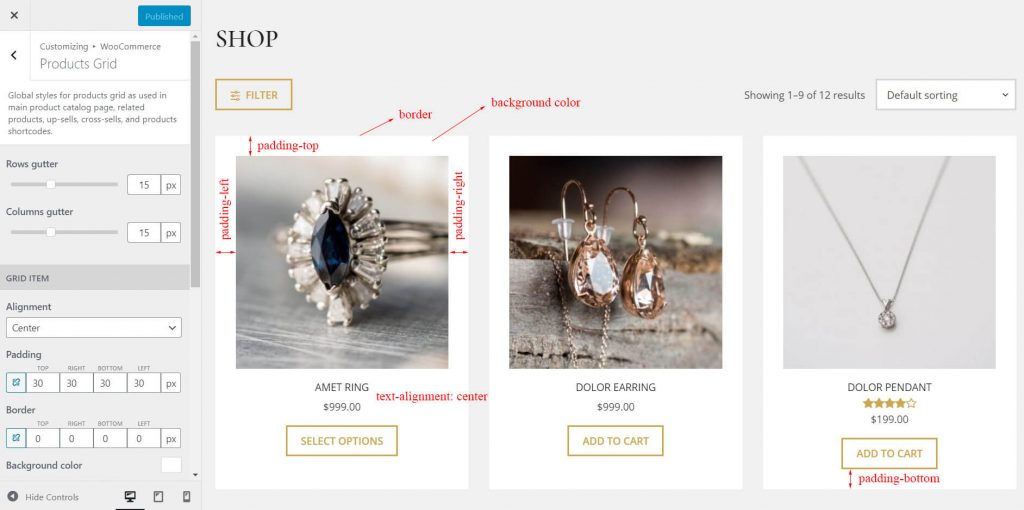Open the product Filter button

click(253, 95)
